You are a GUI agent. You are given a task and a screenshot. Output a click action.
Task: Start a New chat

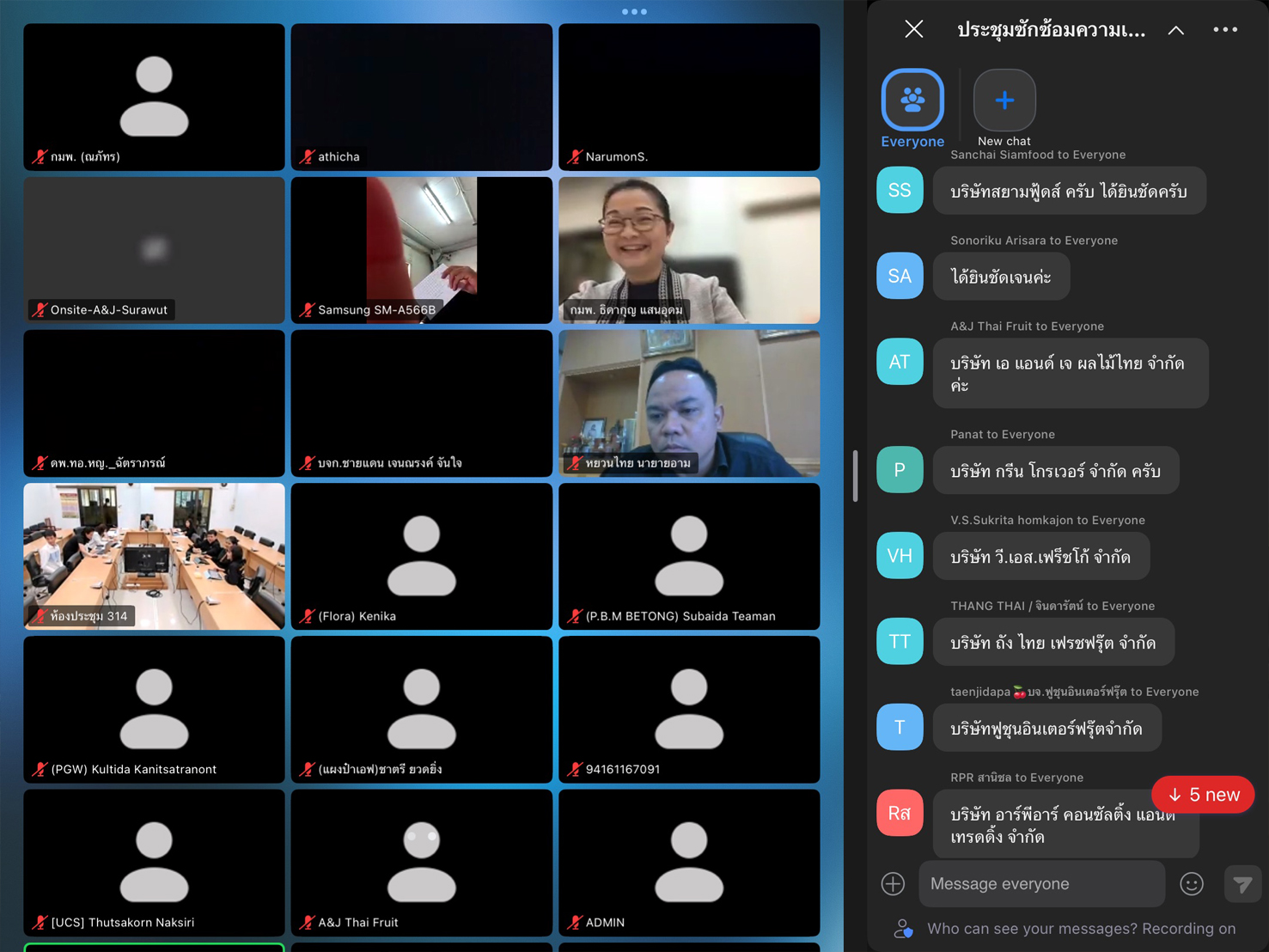tap(1004, 101)
